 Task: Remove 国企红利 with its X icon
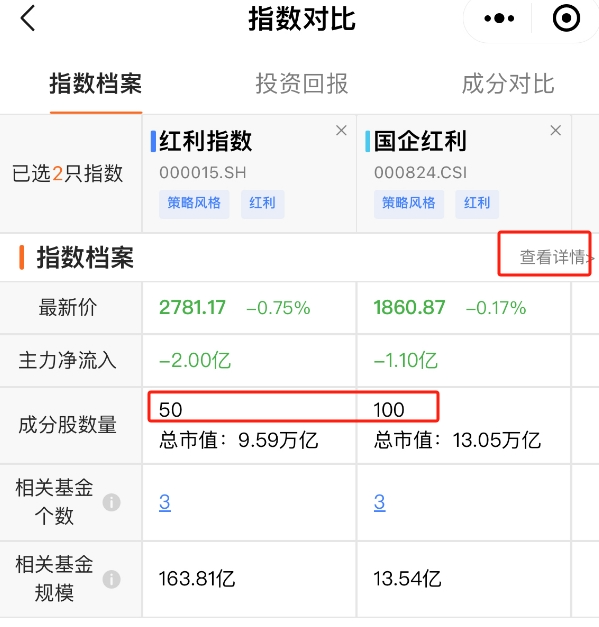tap(555, 130)
